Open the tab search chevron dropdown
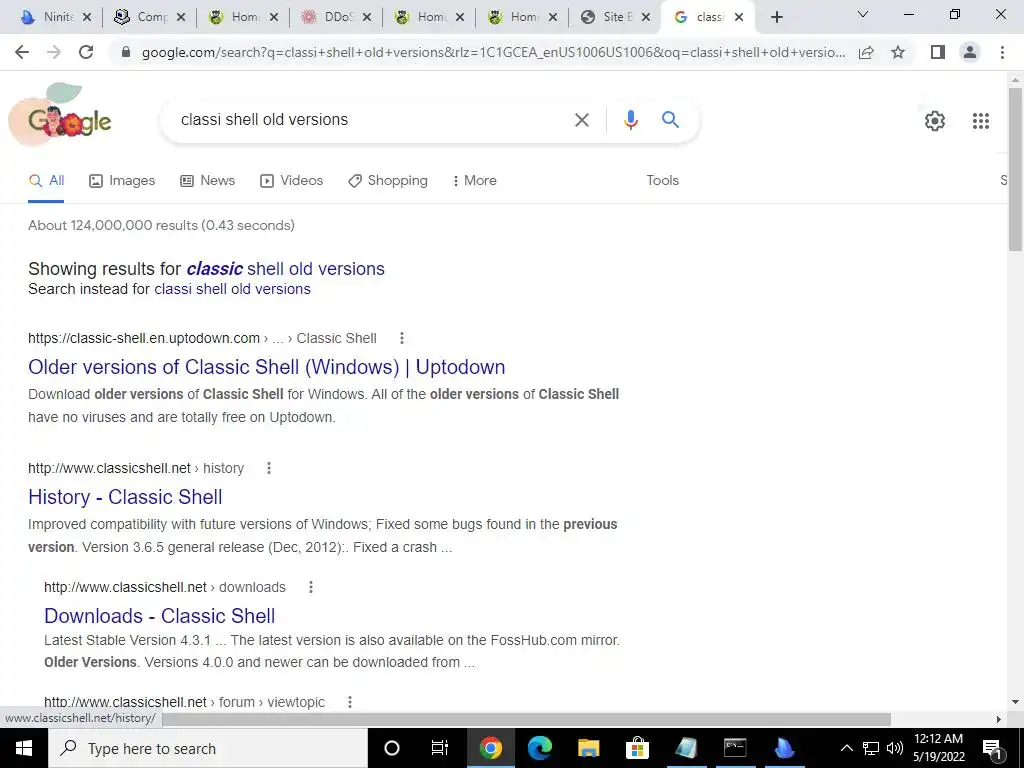This screenshot has height=768, width=1024. 862,14
